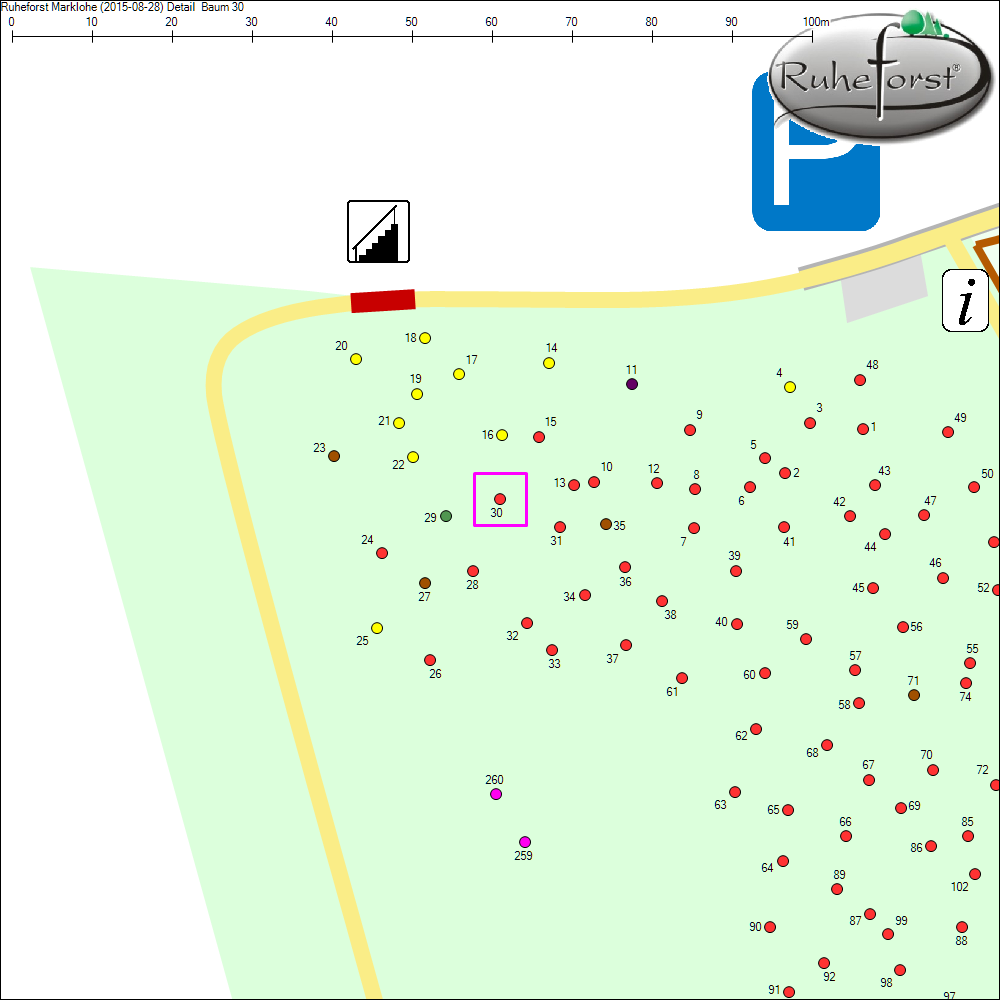Click the number label '11'

631,370
